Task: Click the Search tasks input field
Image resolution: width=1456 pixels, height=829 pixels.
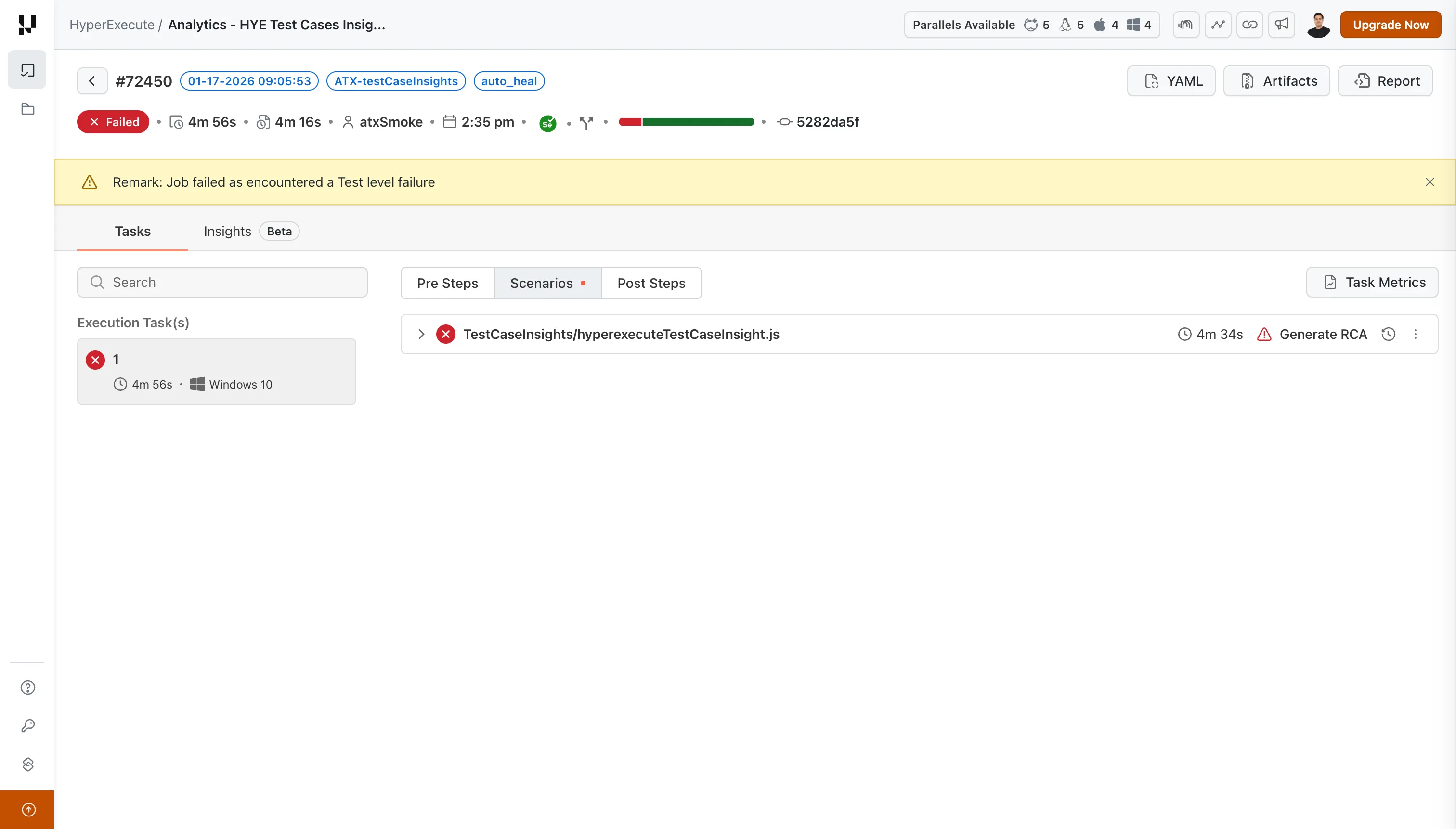Action: point(222,283)
